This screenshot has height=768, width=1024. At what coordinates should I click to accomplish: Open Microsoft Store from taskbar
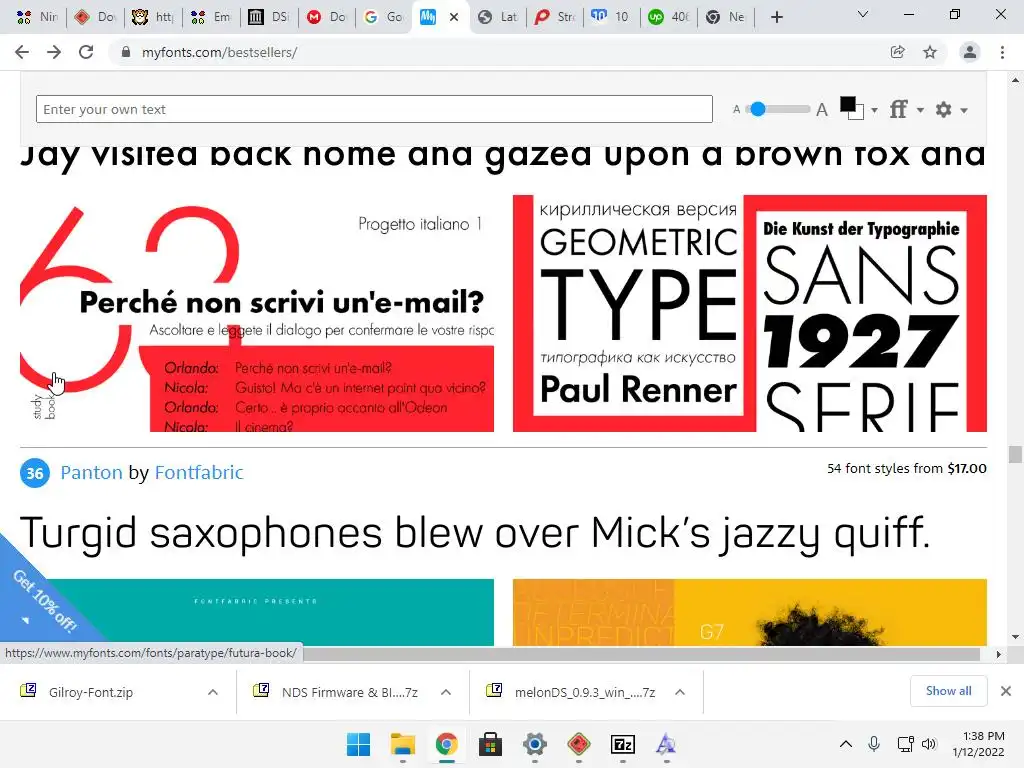(490, 744)
